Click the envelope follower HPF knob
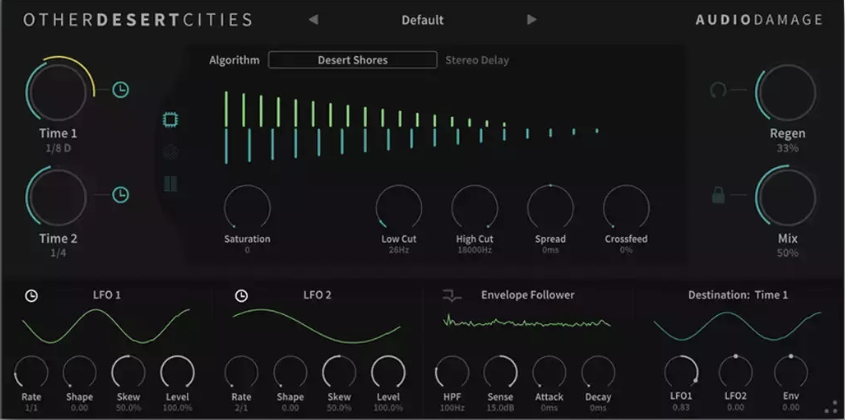This screenshot has height=420, width=845. 452,372
